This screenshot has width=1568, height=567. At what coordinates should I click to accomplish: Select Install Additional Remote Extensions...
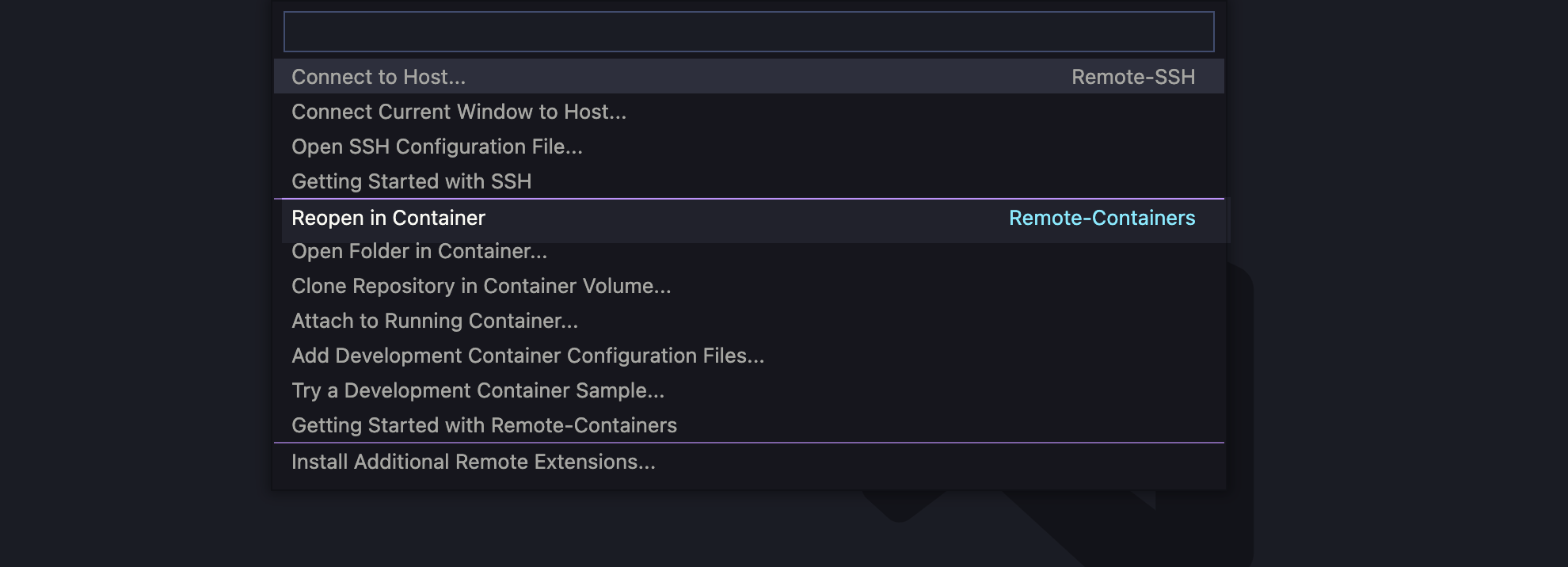point(748,462)
